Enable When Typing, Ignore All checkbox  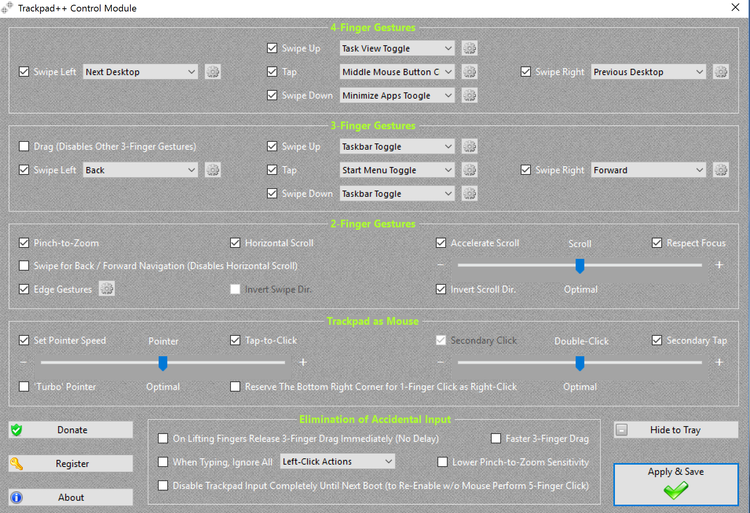coord(163,462)
